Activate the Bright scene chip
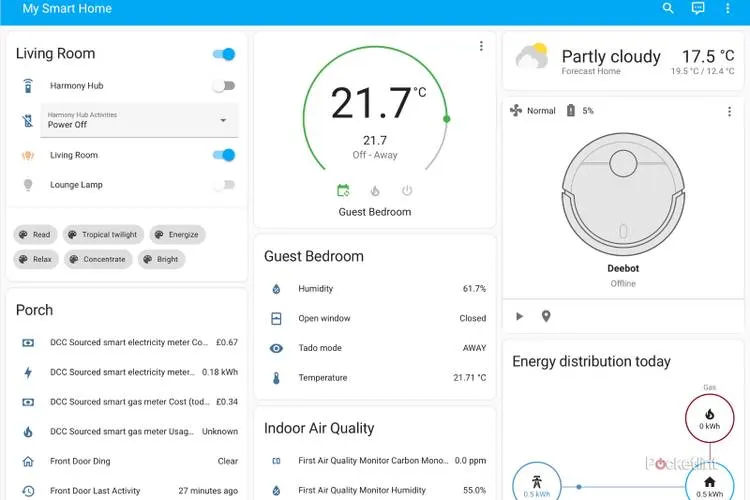Screen dimensions: 750x500 pos(161,259)
